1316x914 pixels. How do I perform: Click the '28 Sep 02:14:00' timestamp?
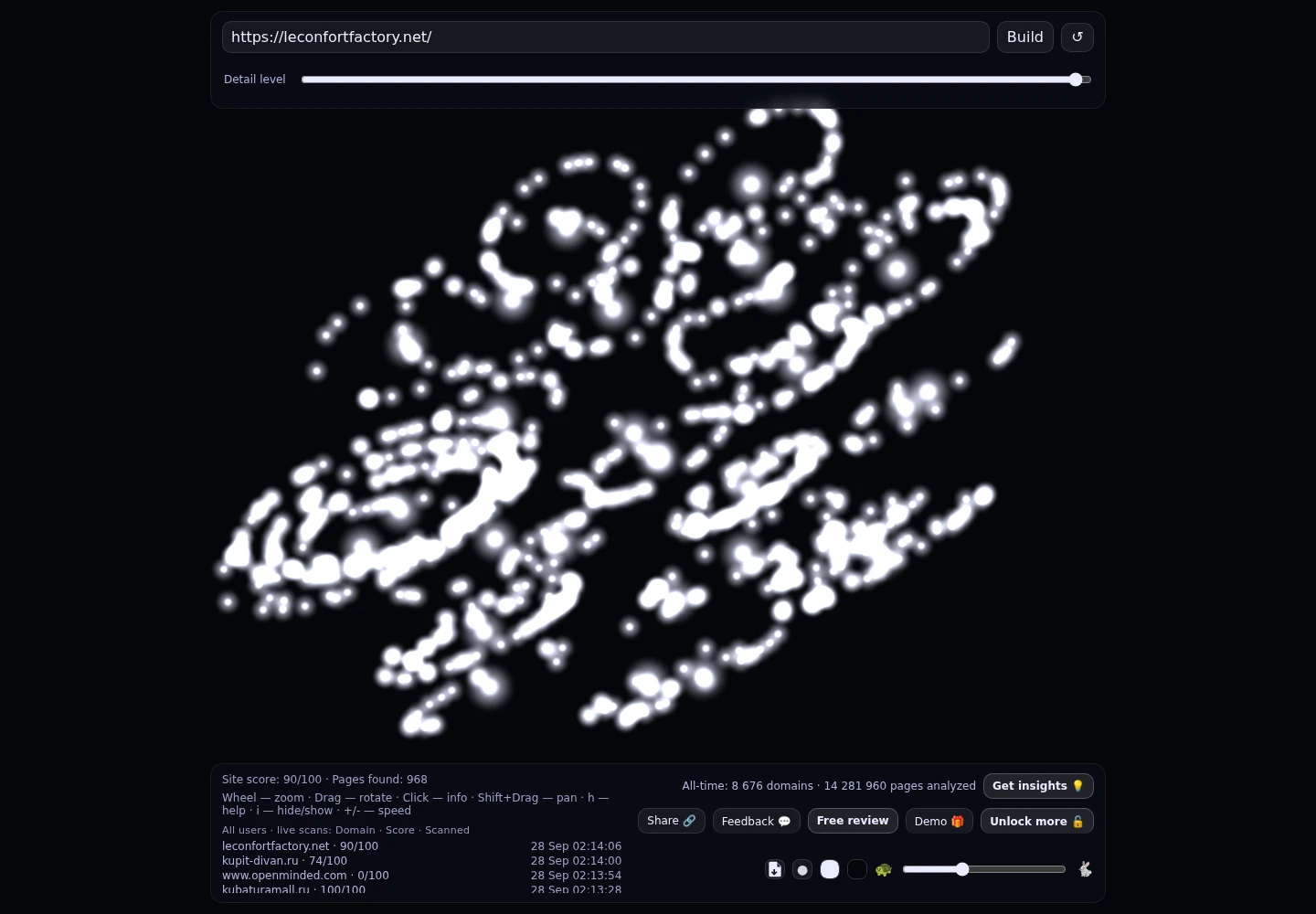[576, 861]
